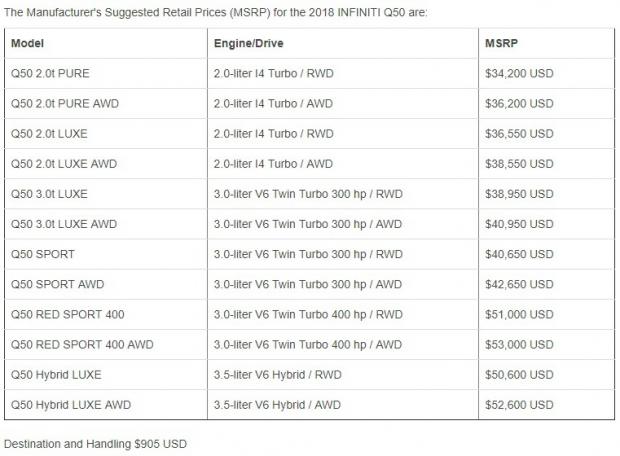Click the Engine/Drive column header

coord(245,44)
